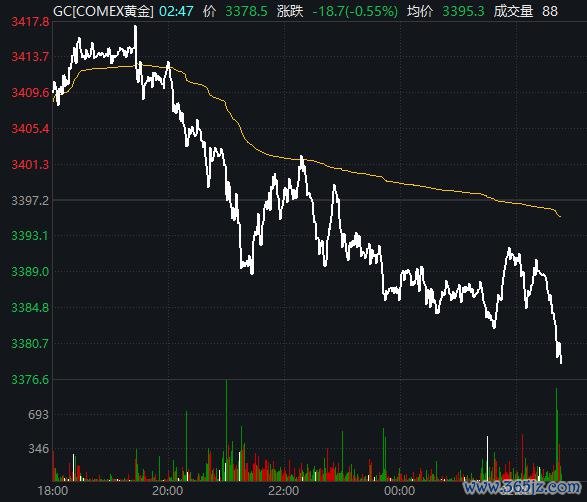Select the current price 3378.5 value

246,11
